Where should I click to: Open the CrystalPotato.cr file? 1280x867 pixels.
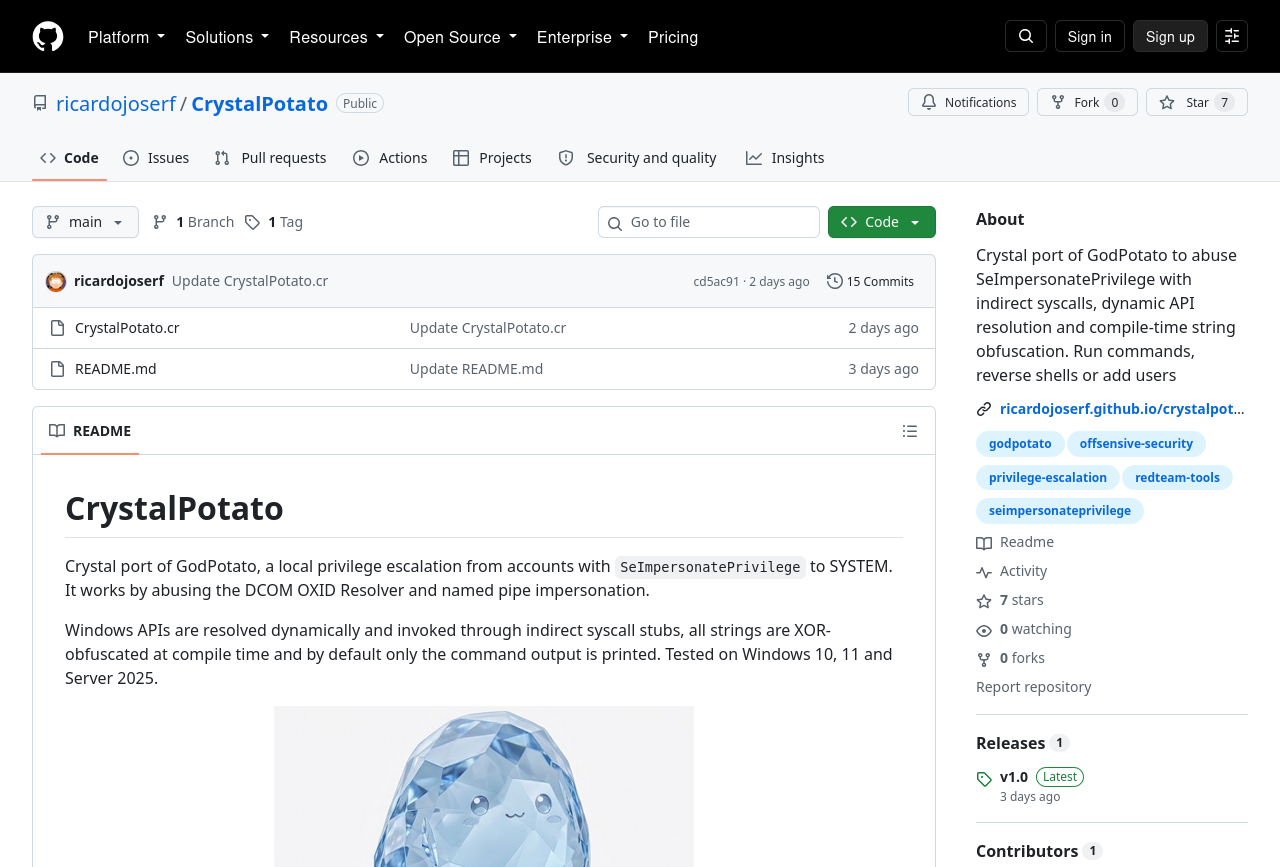coord(127,328)
